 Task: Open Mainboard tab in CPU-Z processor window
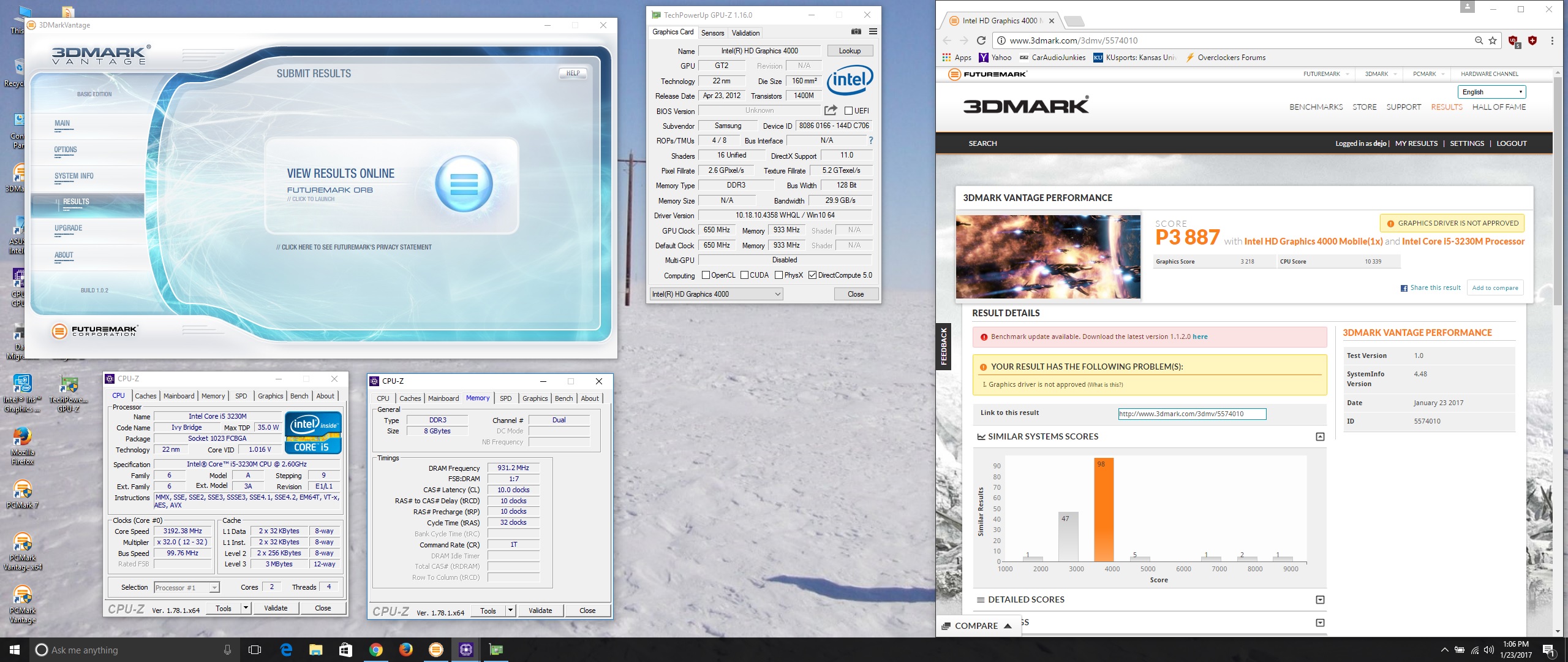pyautogui.click(x=179, y=396)
